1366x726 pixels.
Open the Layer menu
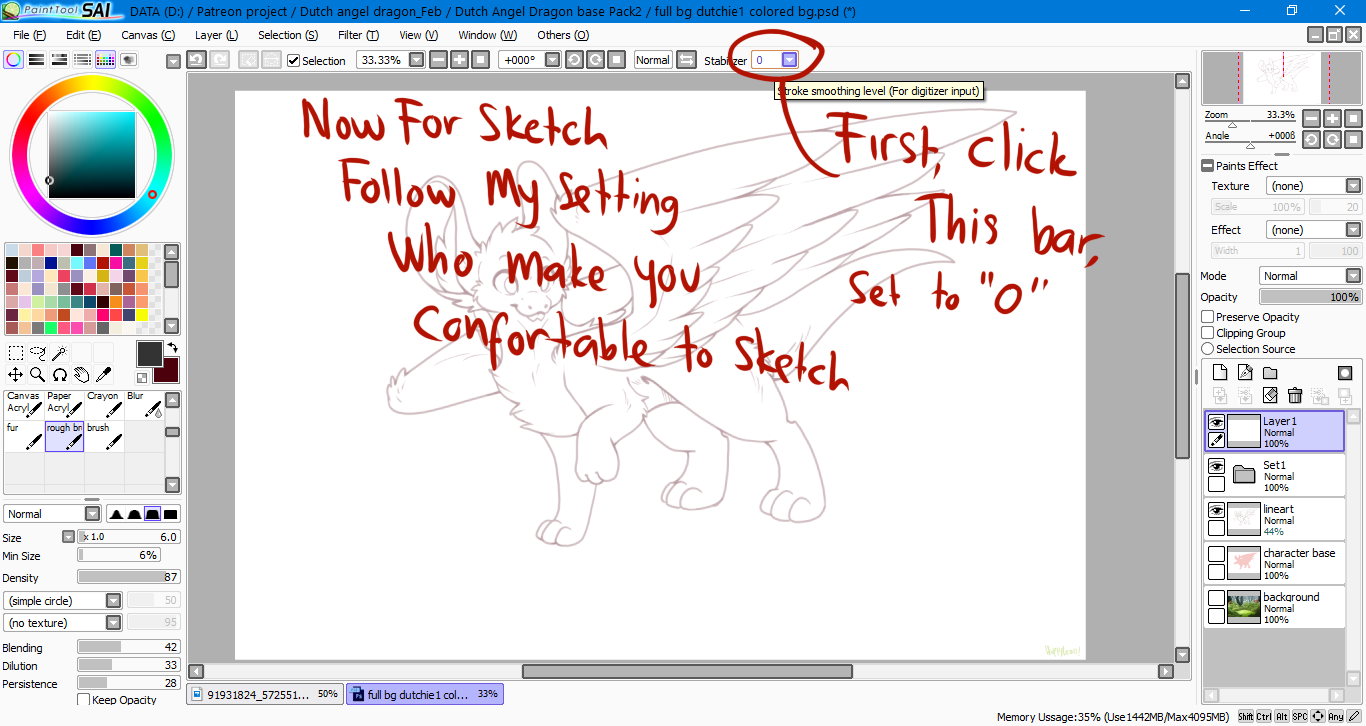[216, 35]
